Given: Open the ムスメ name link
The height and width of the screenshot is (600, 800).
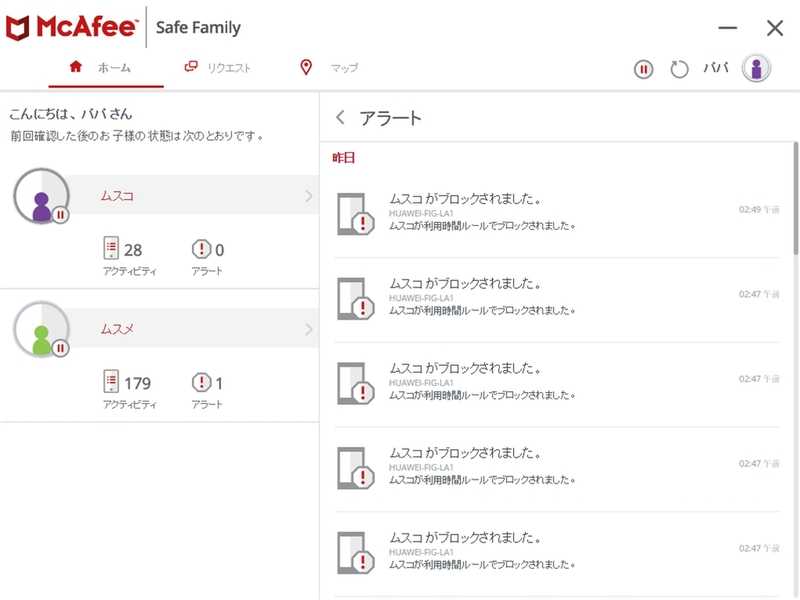Looking at the screenshot, I should click(117, 329).
